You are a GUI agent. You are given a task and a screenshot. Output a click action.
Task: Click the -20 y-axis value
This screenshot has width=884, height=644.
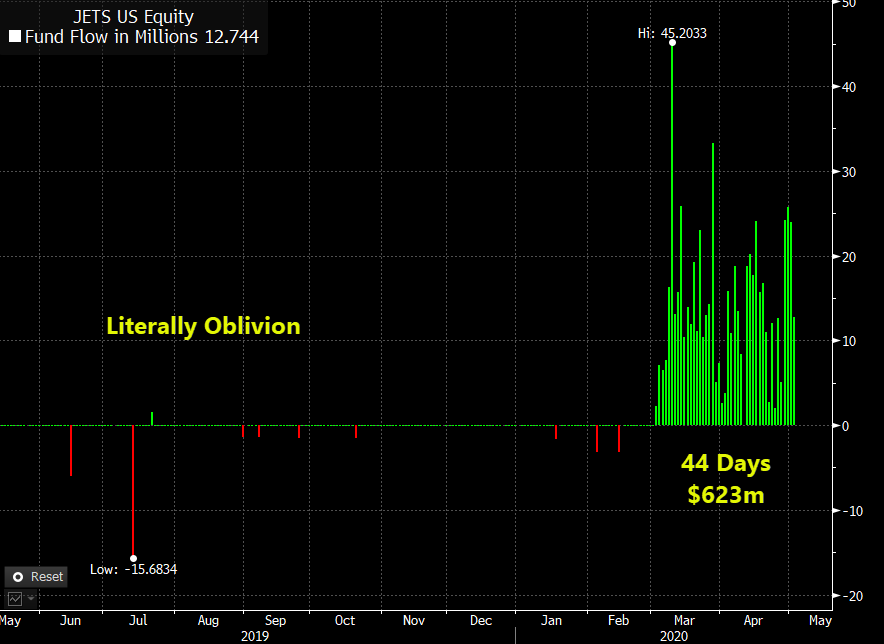pyautogui.click(x=852, y=596)
